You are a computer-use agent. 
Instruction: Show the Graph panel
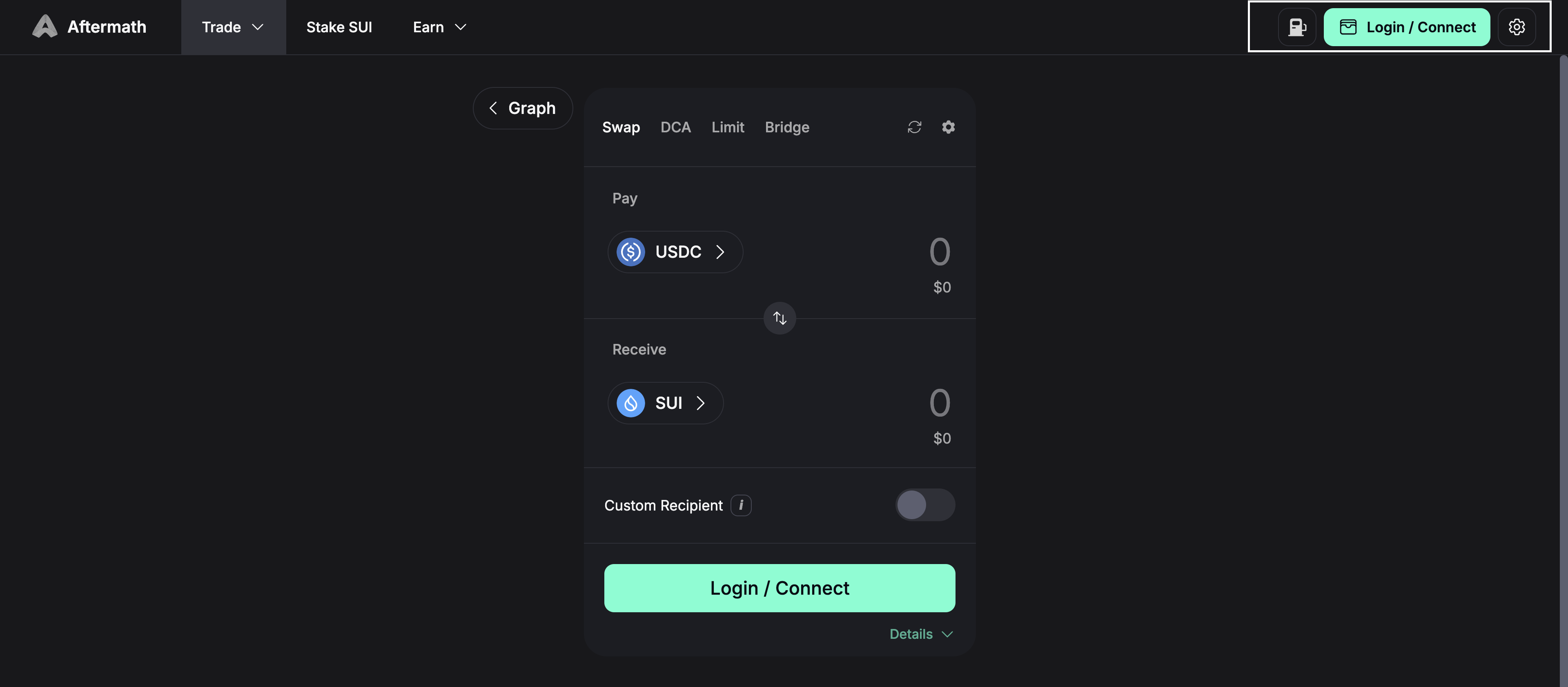pyautogui.click(x=523, y=108)
